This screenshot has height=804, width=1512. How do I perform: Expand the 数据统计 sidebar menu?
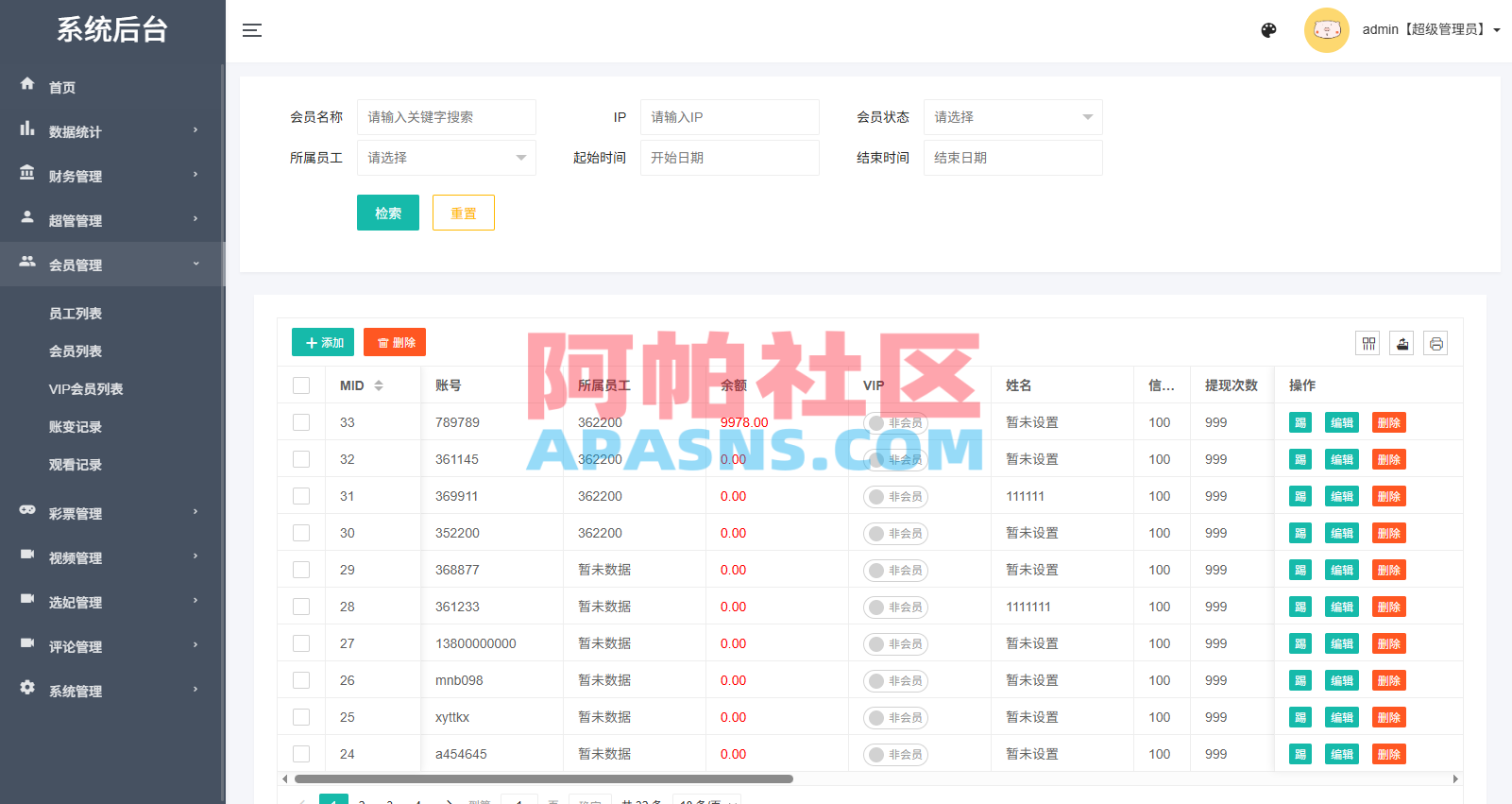pyautogui.click(x=112, y=131)
